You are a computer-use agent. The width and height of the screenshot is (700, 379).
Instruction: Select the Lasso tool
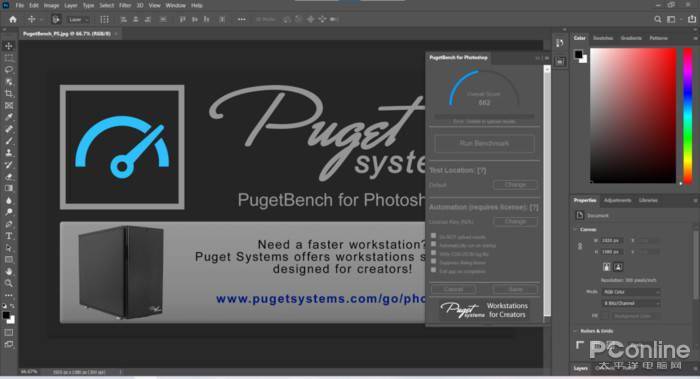click(8, 70)
